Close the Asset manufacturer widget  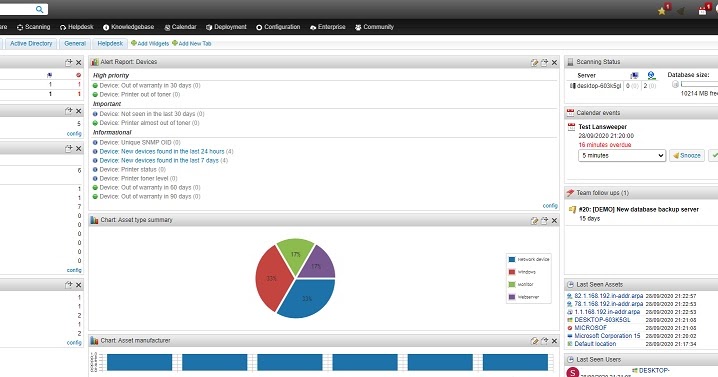[x=554, y=341]
